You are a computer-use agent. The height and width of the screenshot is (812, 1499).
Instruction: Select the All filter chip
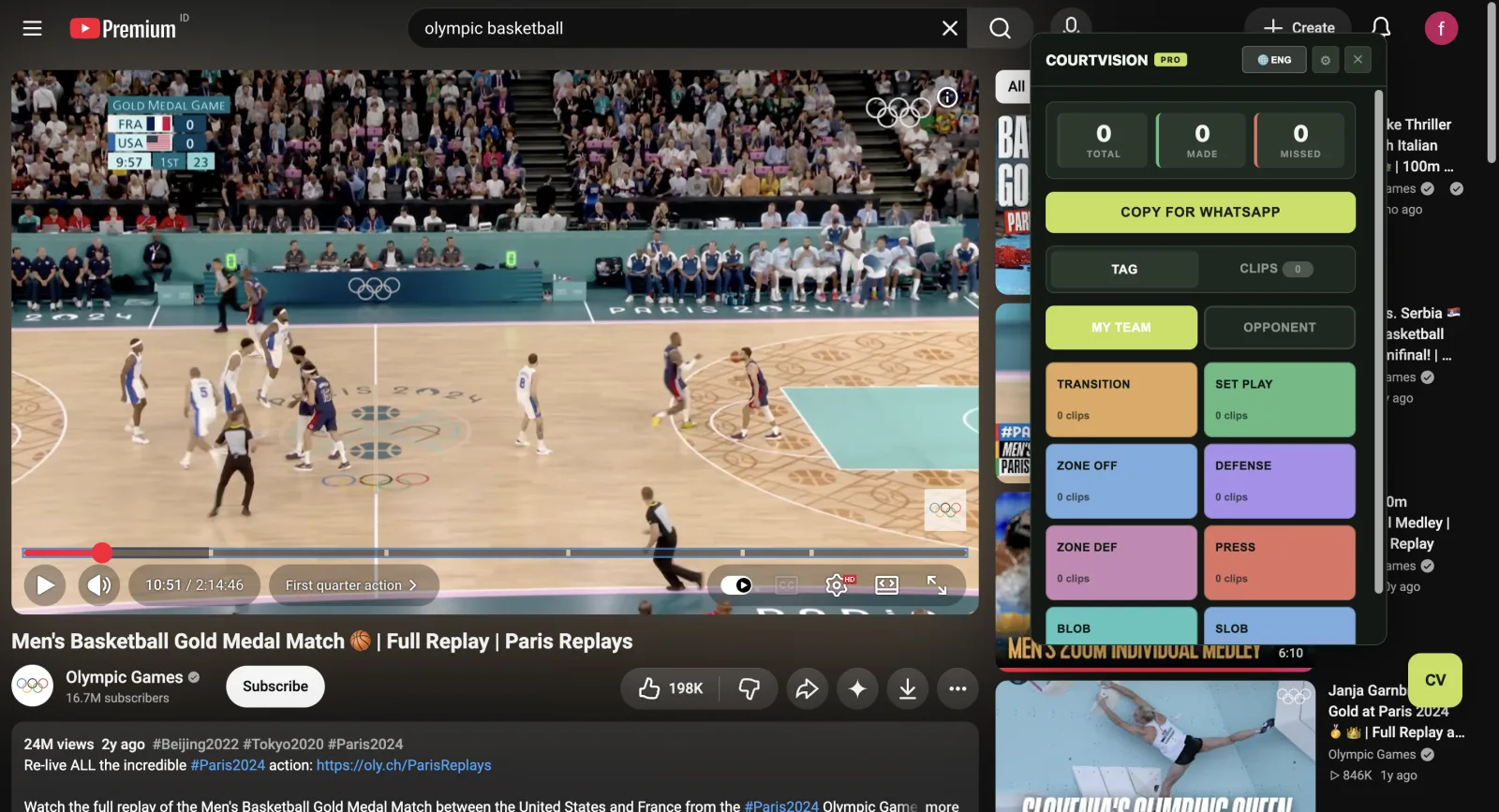tap(1016, 86)
